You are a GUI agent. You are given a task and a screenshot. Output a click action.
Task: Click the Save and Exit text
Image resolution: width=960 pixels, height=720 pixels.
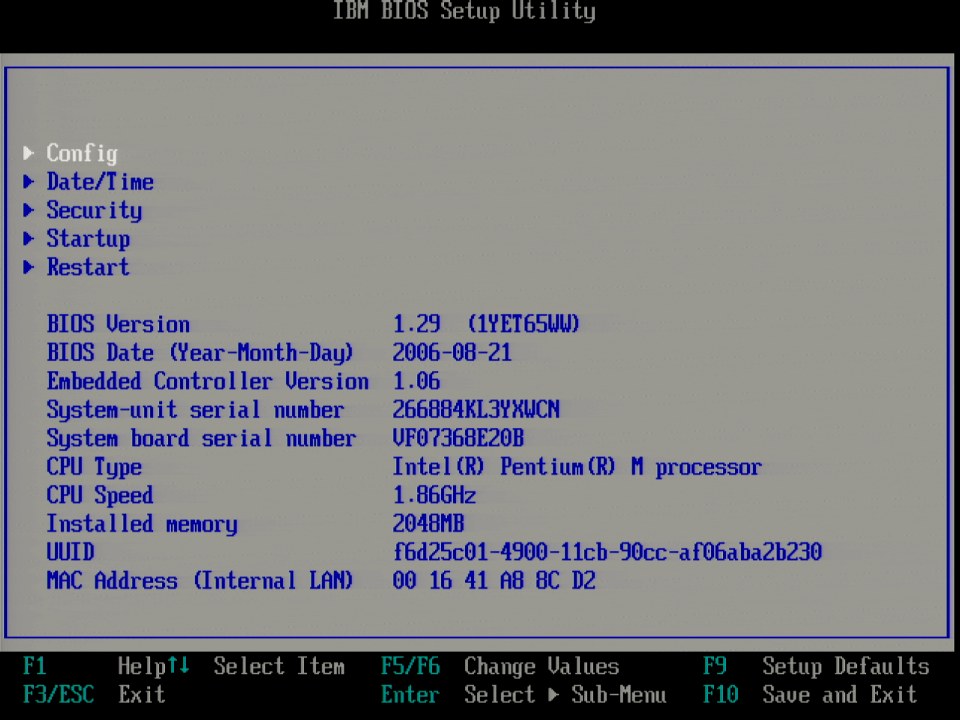click(x=839, y=695)
